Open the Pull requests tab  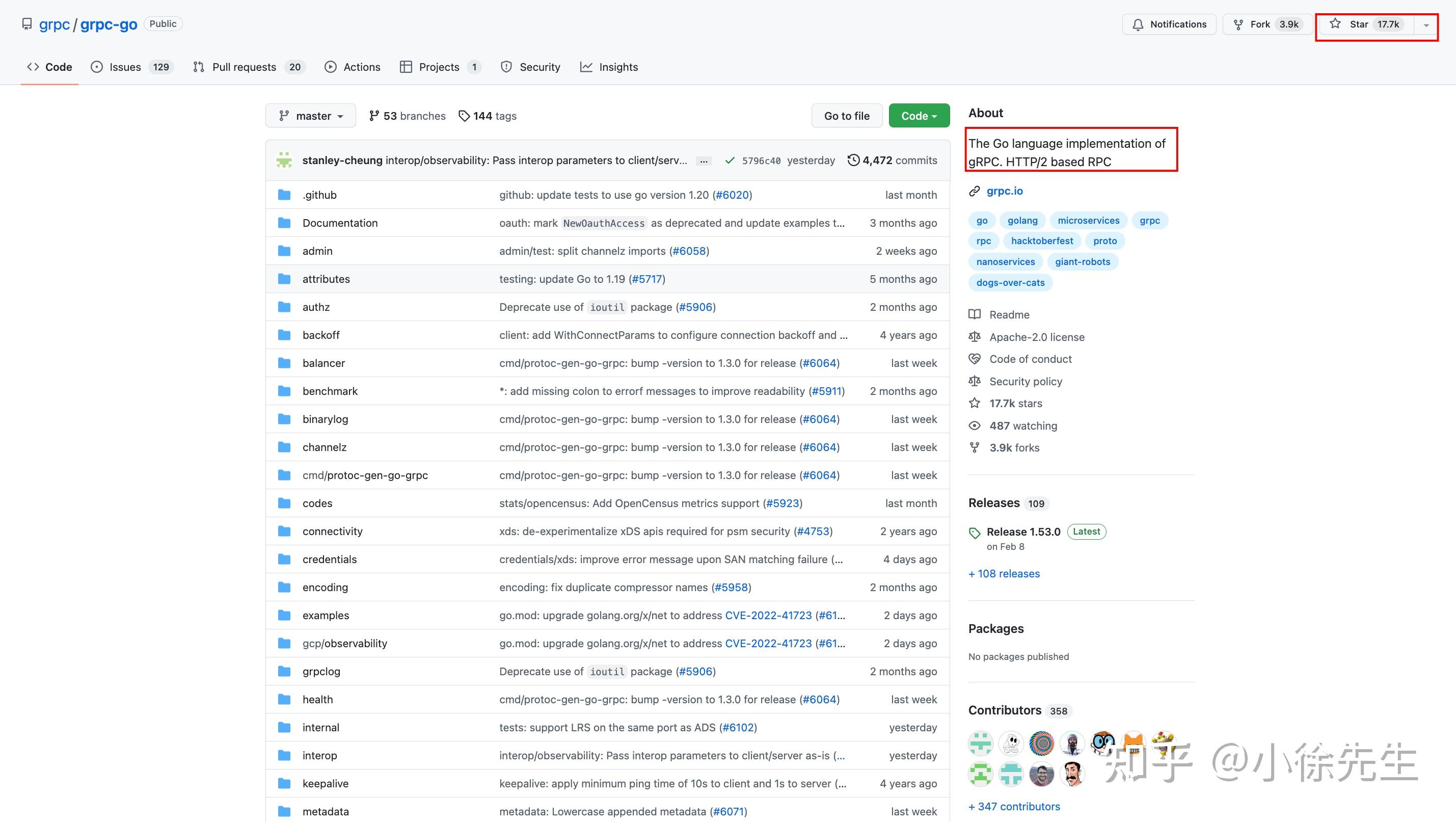click(x=244, y=67)
